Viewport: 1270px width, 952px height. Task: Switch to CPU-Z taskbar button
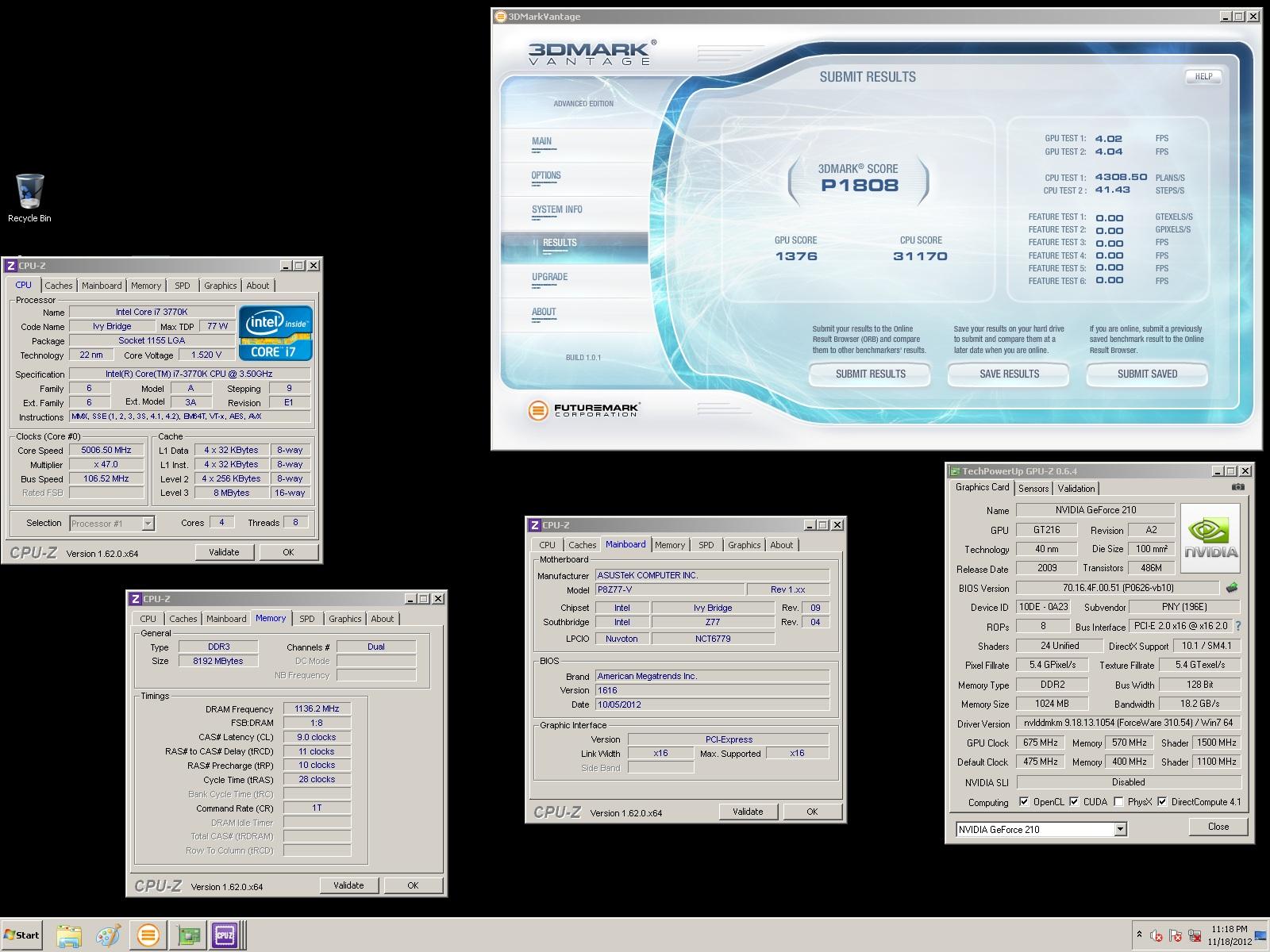point(225,935)
